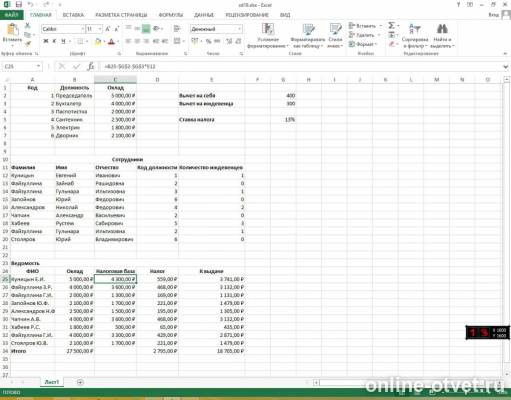Increase font size with the larger A
This screenshot has height=400, width=511.
point(108,29)
